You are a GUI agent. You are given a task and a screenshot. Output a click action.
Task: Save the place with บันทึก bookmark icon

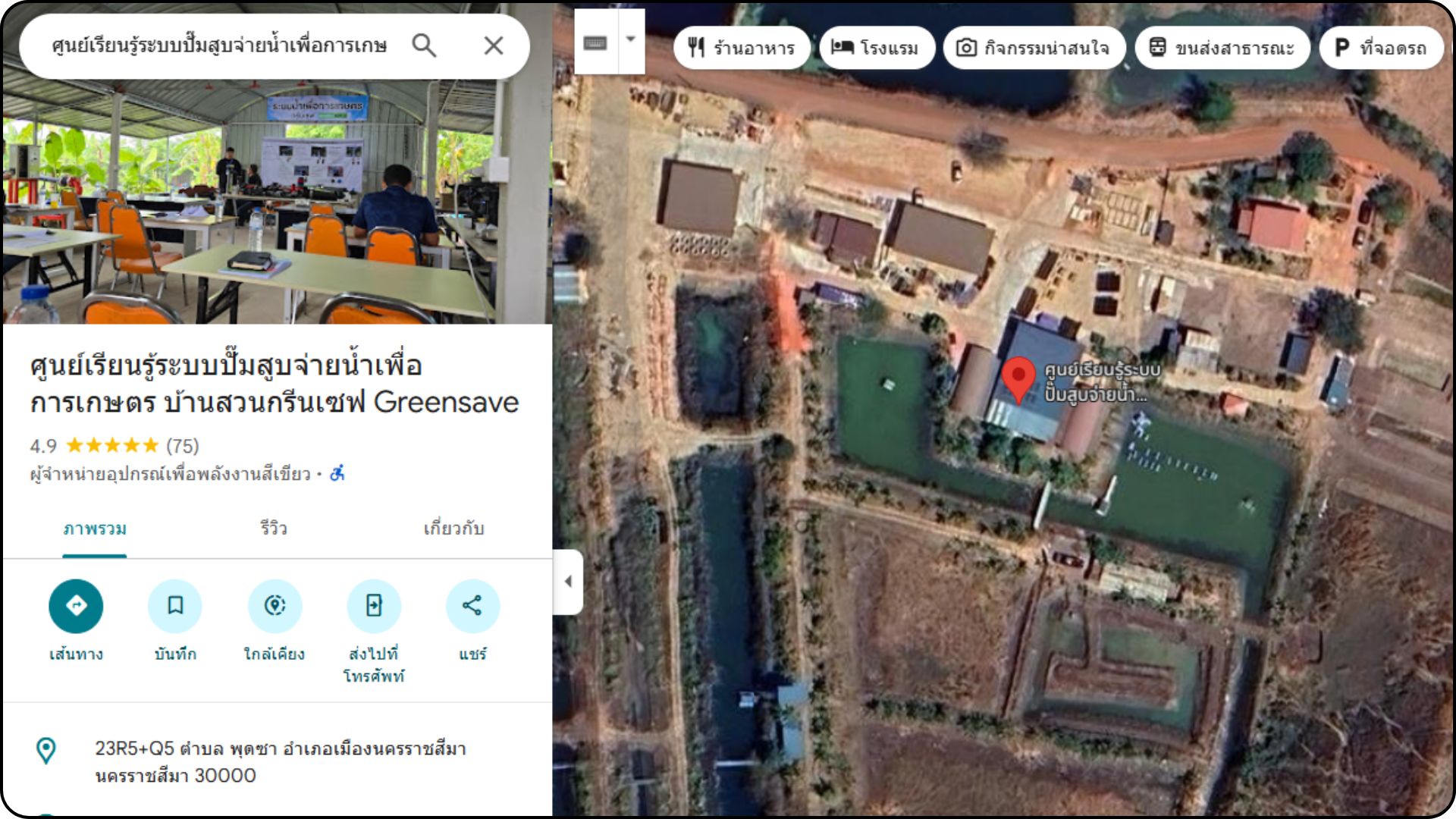pyautogui.click(x=175, y=606)
